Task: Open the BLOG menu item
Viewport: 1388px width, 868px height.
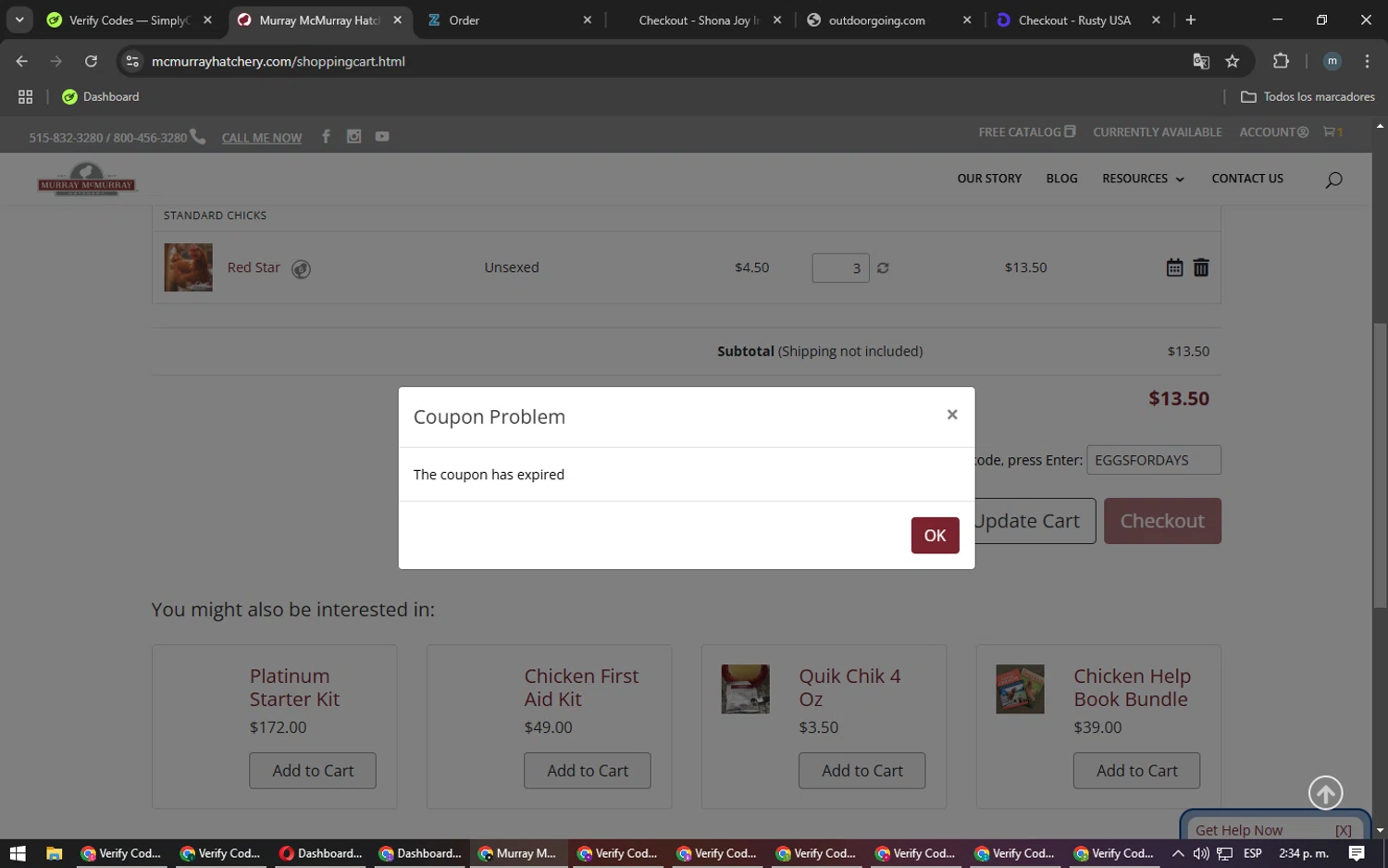Action: [x=1061, y=179]
